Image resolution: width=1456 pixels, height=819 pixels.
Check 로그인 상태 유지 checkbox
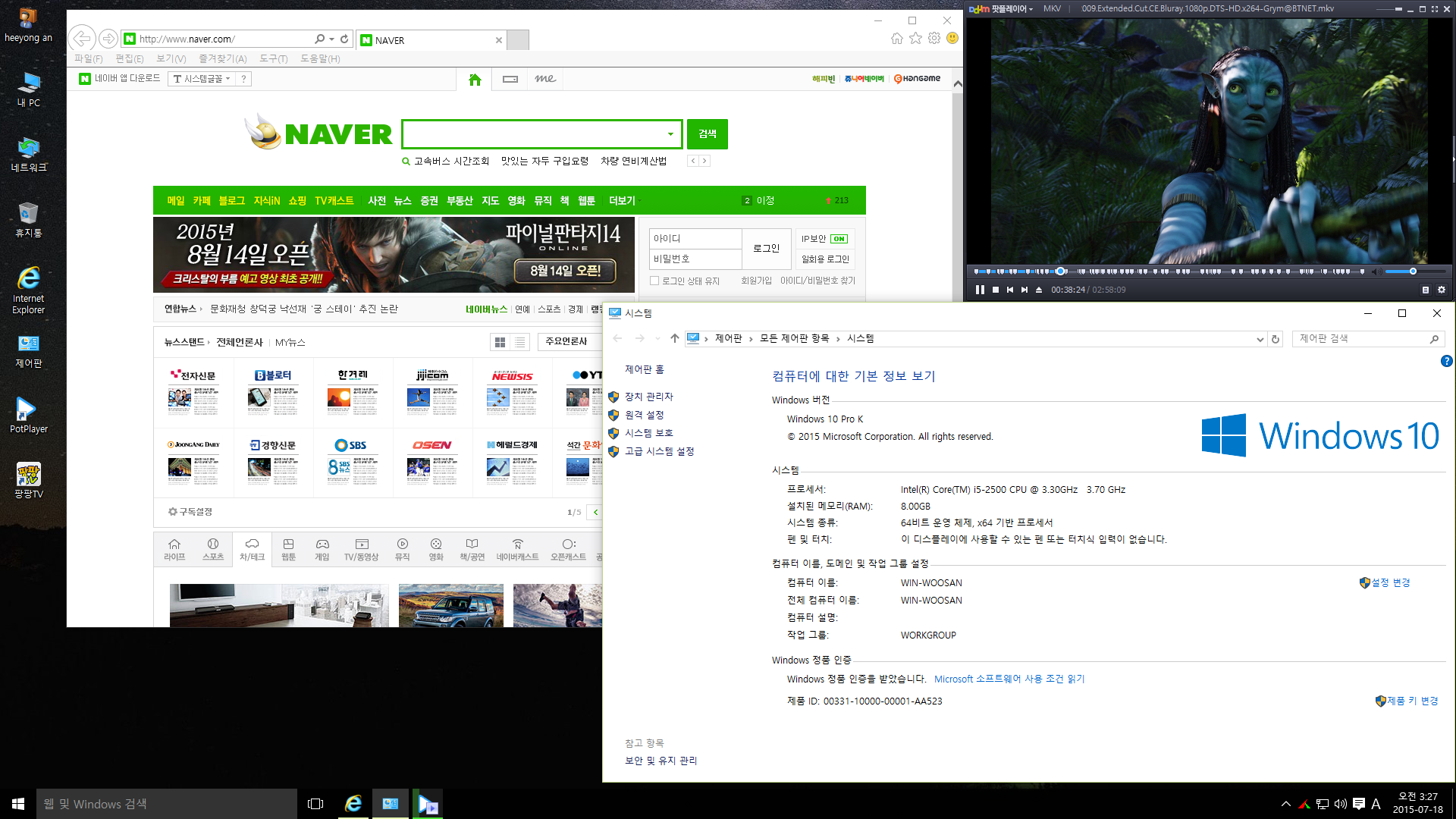click(x=654, y=281)
